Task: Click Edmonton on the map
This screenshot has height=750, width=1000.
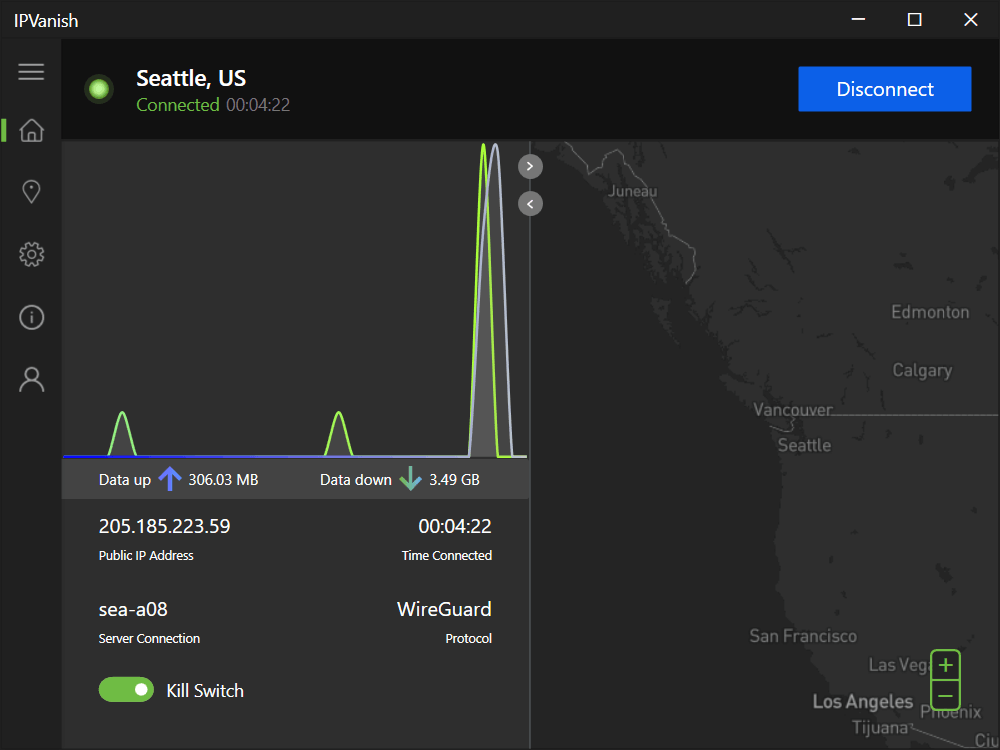Action: [930, 312]
